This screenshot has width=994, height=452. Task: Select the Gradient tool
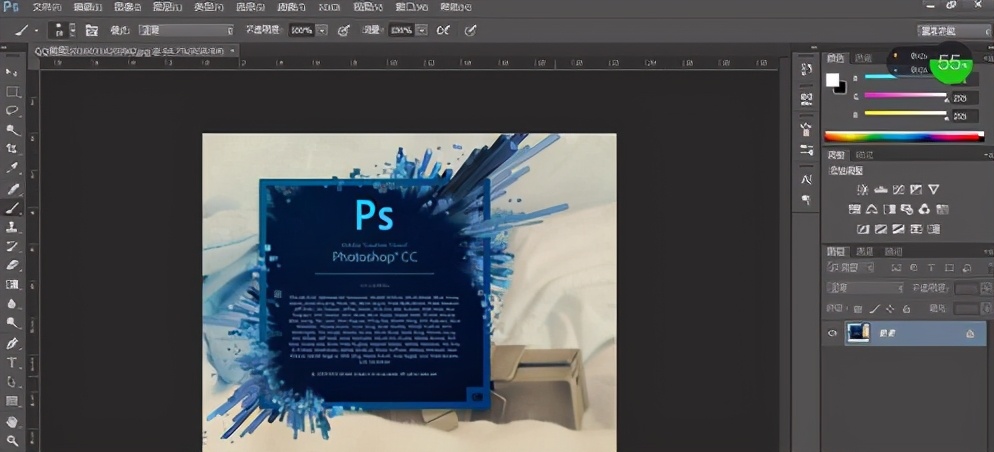point(12,285)
